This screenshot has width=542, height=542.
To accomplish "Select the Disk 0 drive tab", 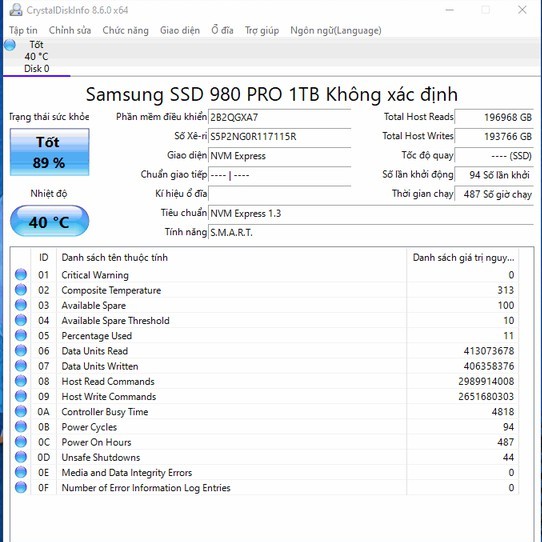I will [x=36, y=57].
